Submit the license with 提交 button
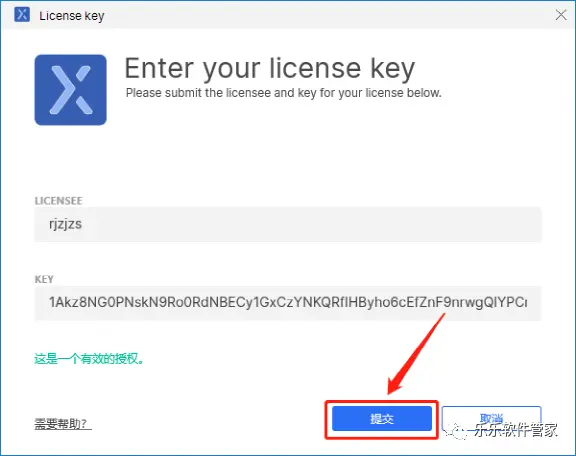The width and height of the screenshot is (576, 456). tap(382, 419)
